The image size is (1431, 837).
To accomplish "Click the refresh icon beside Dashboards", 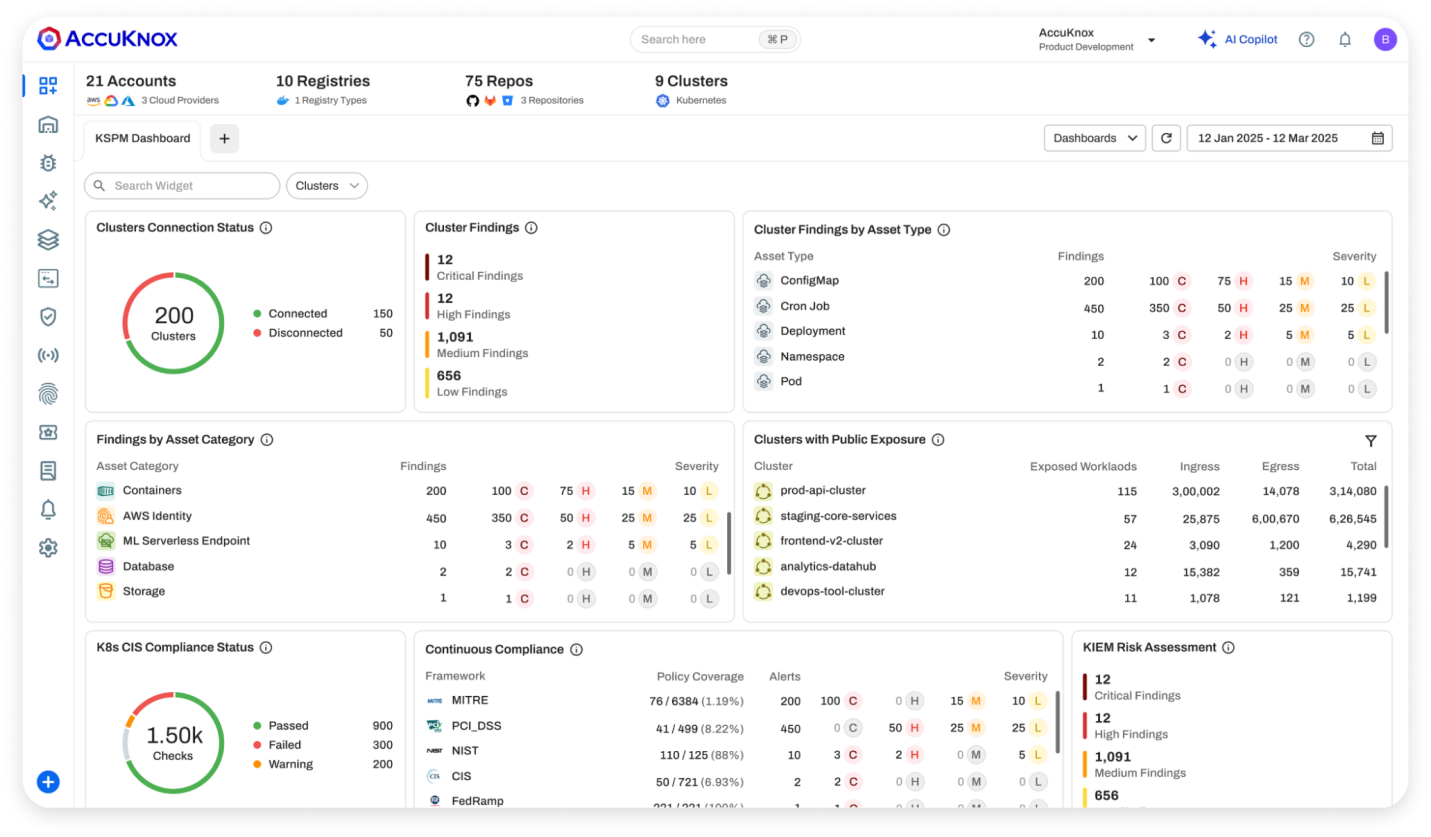I will (x=1166, y=137).
